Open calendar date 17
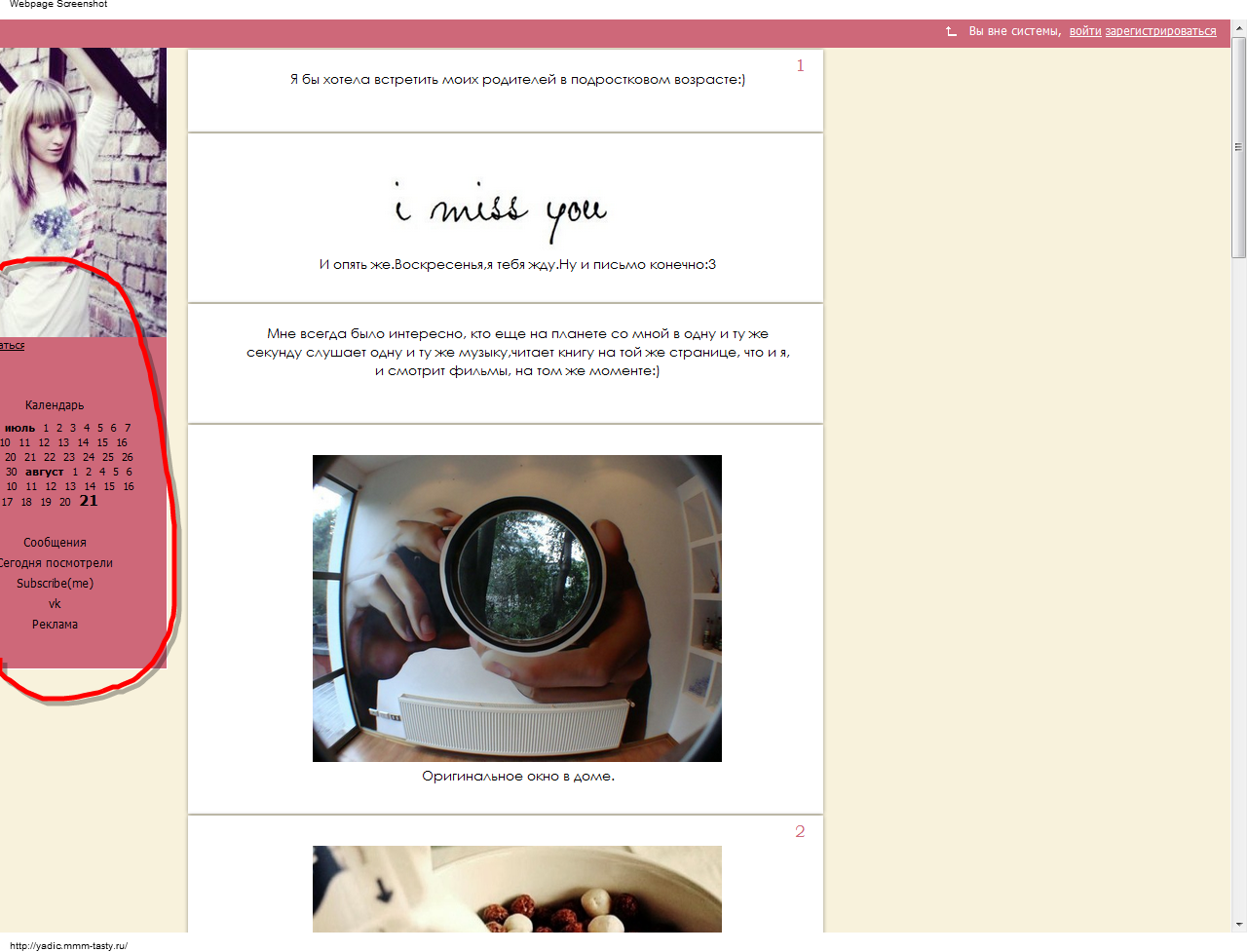 (7, 503)
